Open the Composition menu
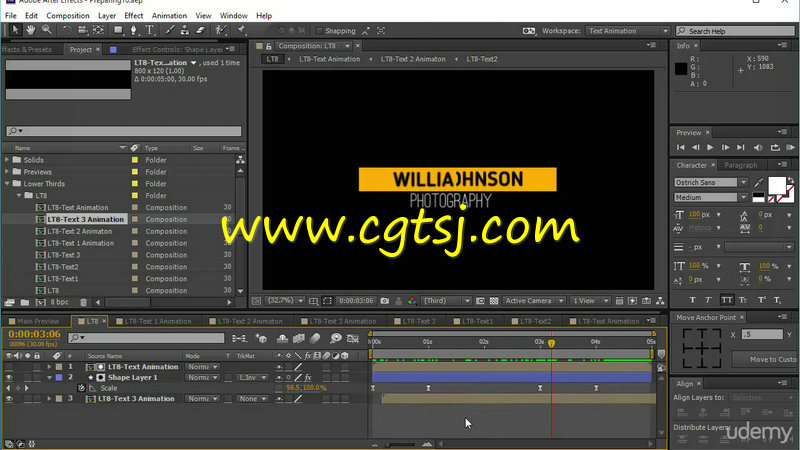Viewport: 800px width, 450px height. 68,16
